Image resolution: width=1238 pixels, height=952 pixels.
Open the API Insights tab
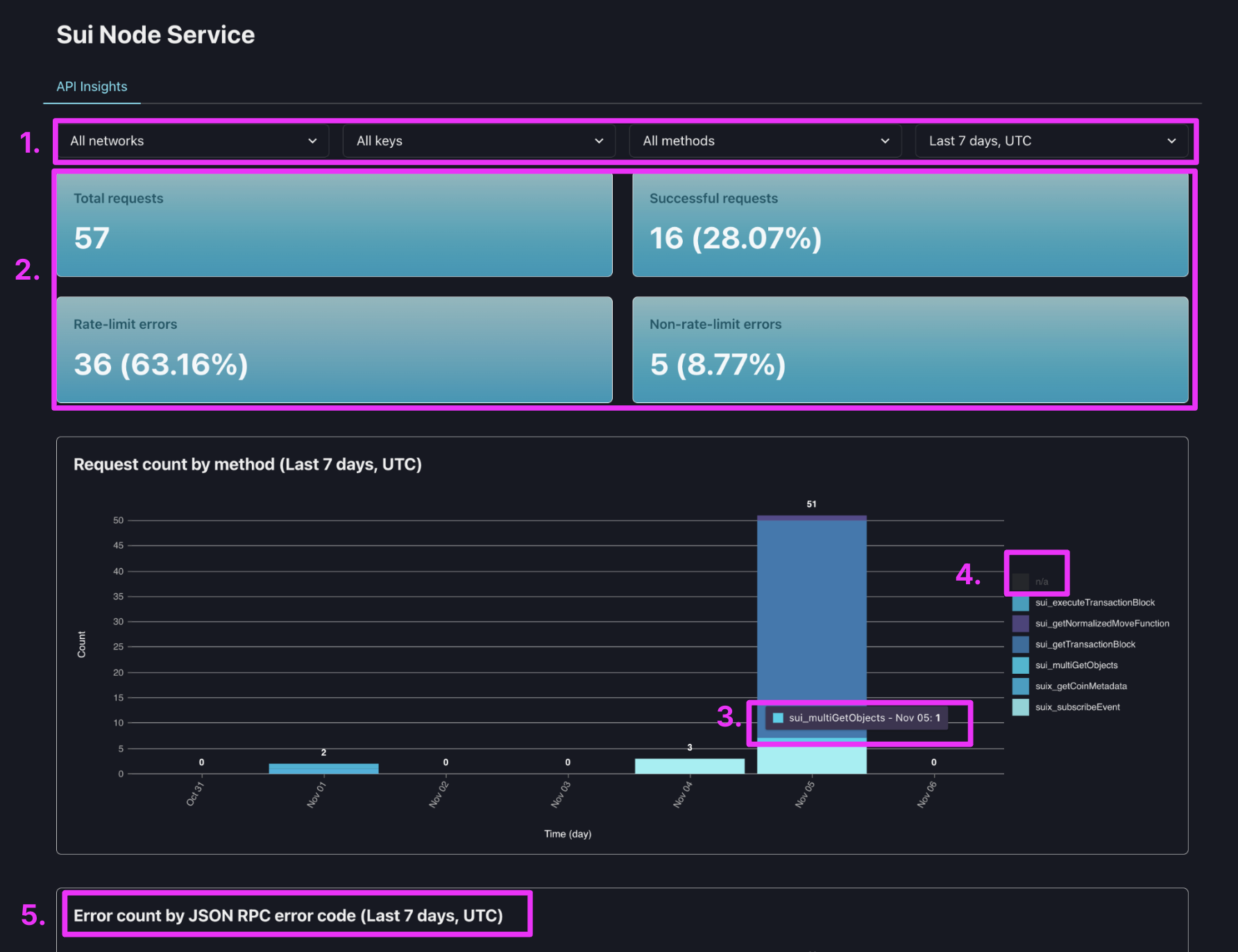pos(92,87)
